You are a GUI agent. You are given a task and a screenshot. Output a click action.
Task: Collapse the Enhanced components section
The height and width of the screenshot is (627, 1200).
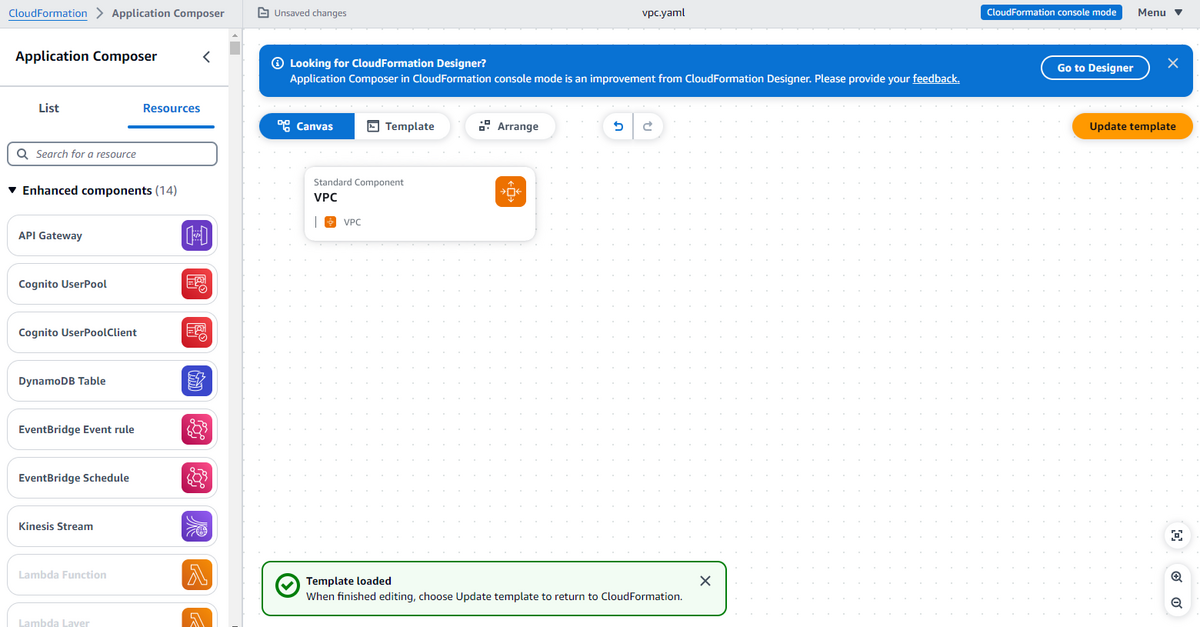(12, 190)
